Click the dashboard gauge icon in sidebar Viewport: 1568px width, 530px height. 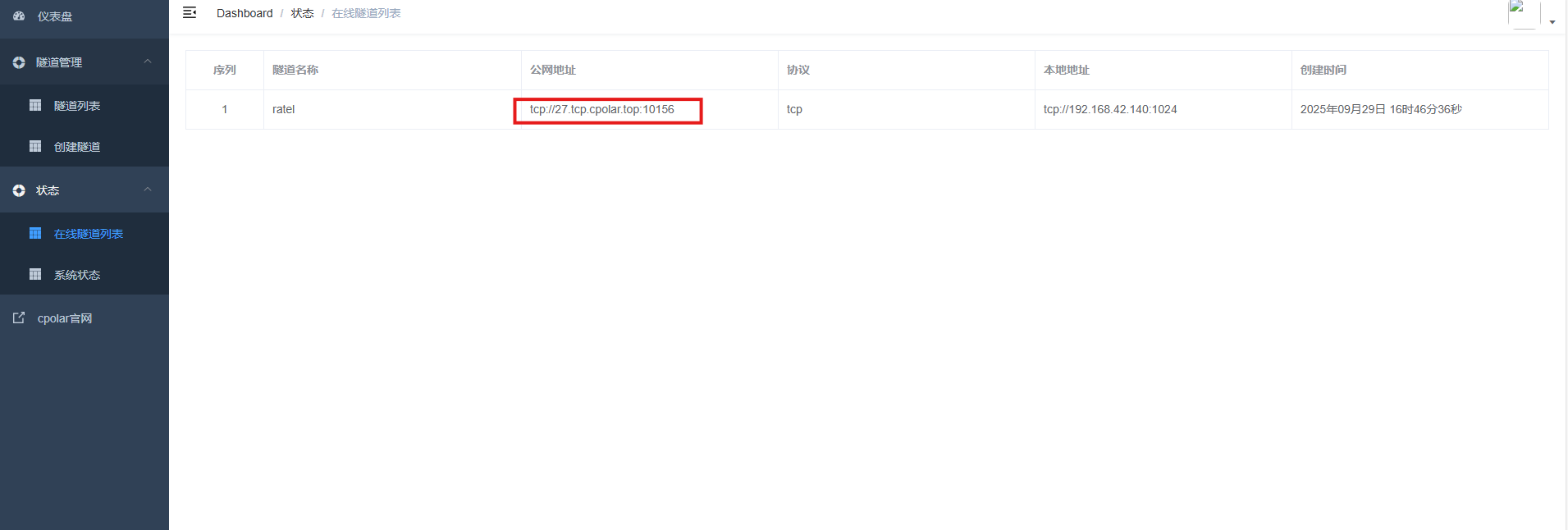(19, 16)
